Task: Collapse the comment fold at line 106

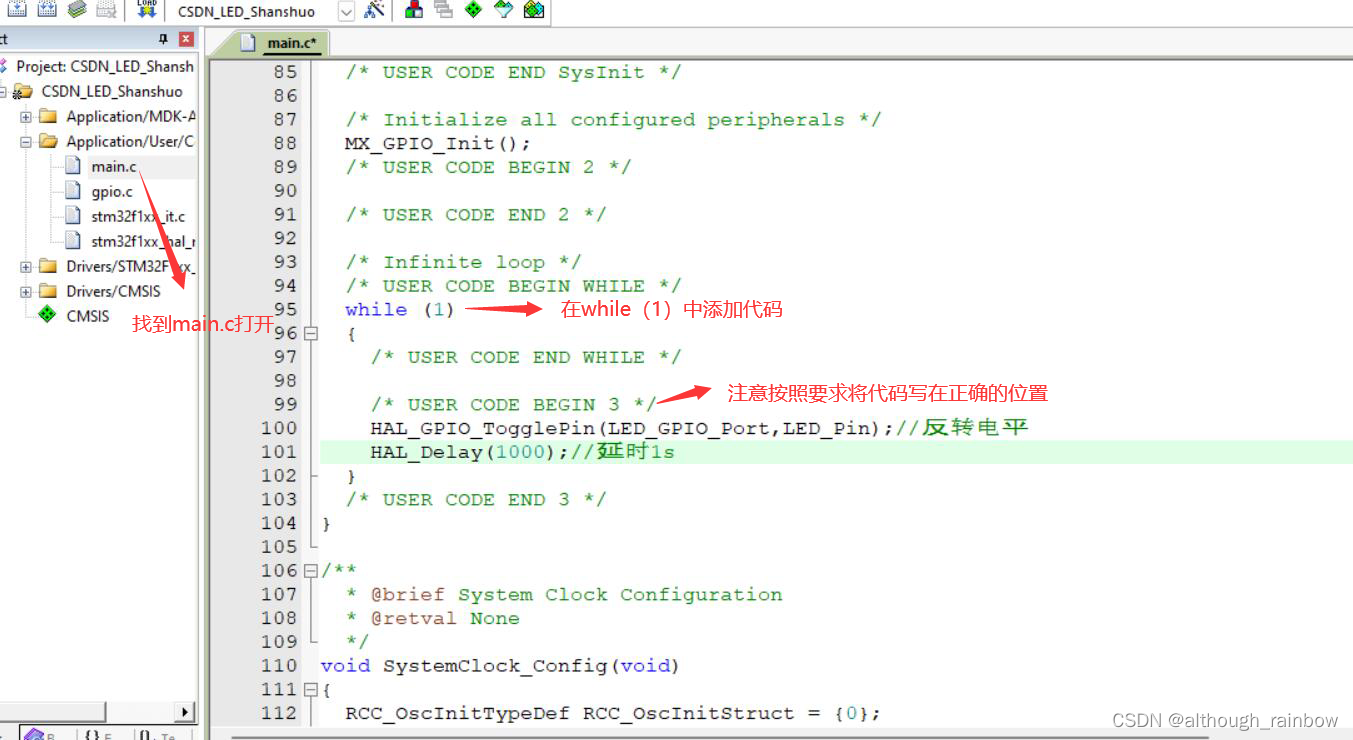Action: pos(310,571)
